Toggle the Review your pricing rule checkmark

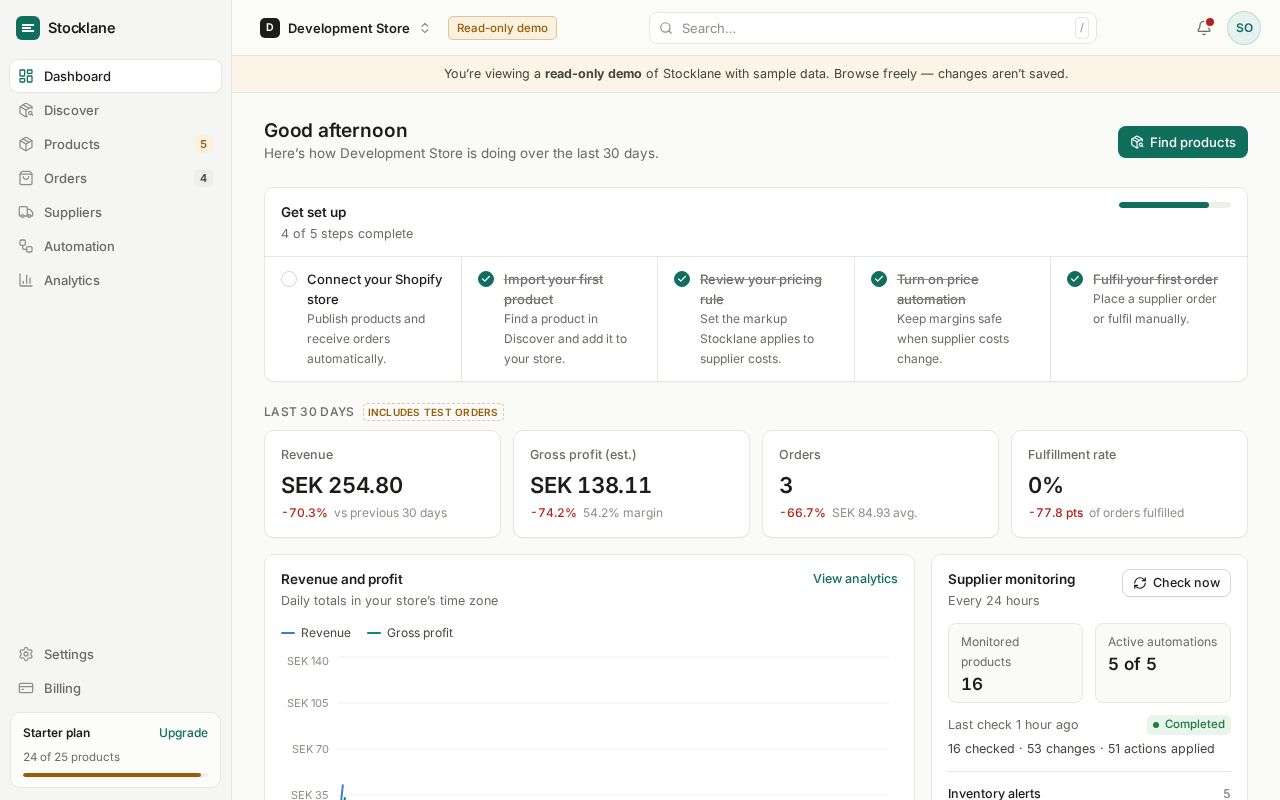682,279
